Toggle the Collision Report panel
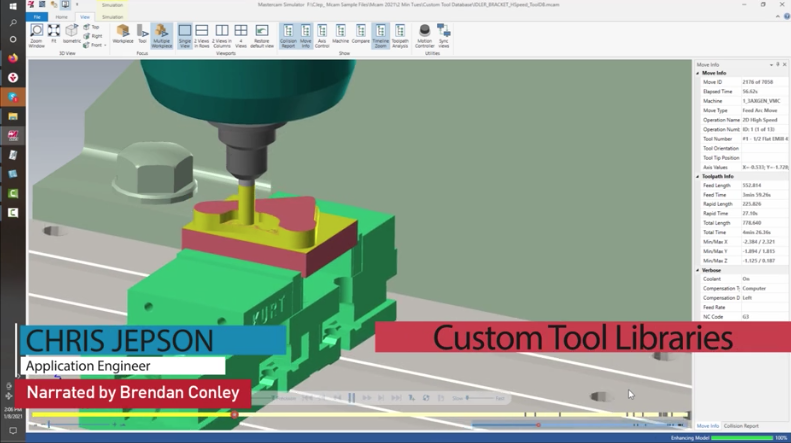 (x=288, y=36)
